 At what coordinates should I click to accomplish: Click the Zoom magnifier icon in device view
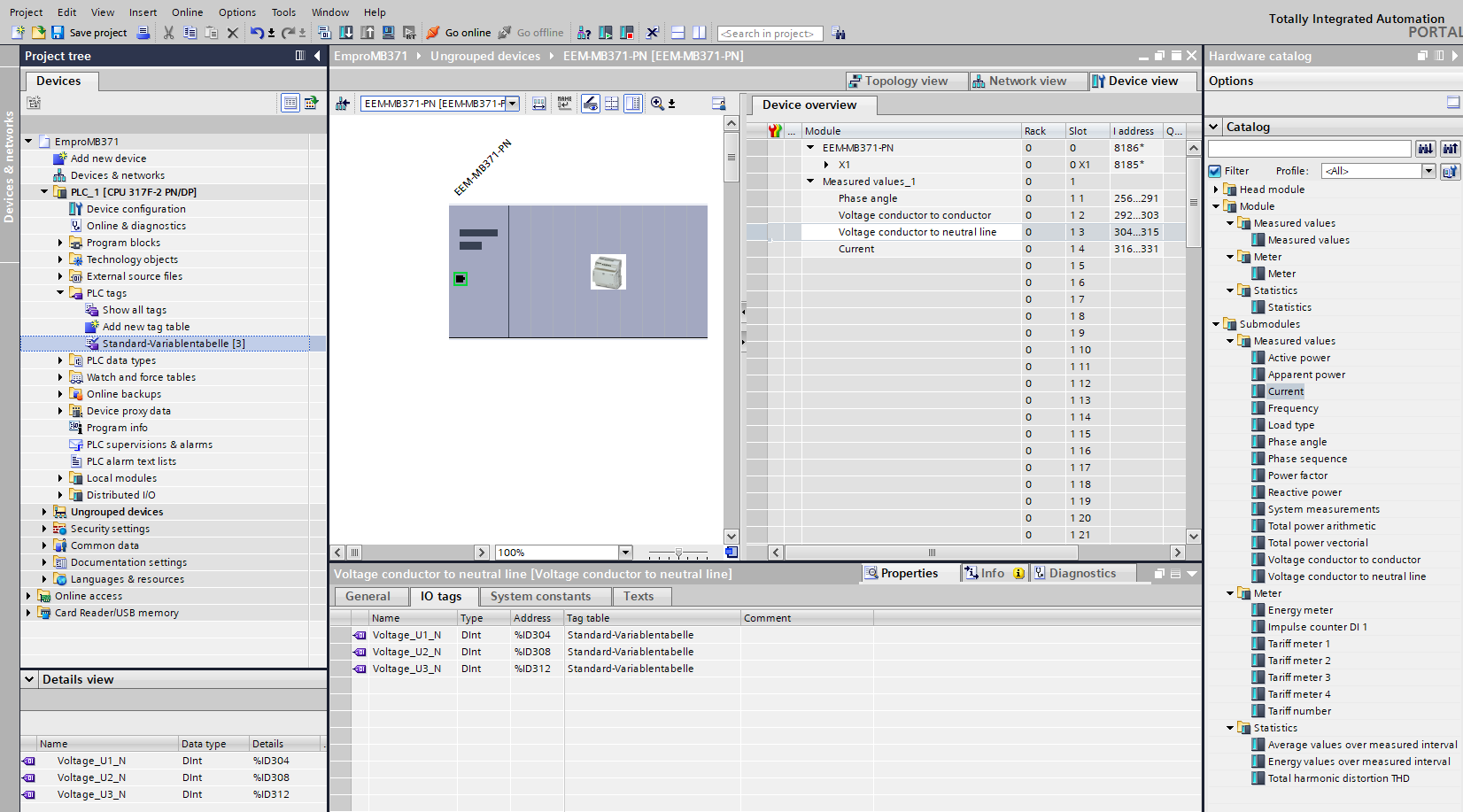pos(657,104)
